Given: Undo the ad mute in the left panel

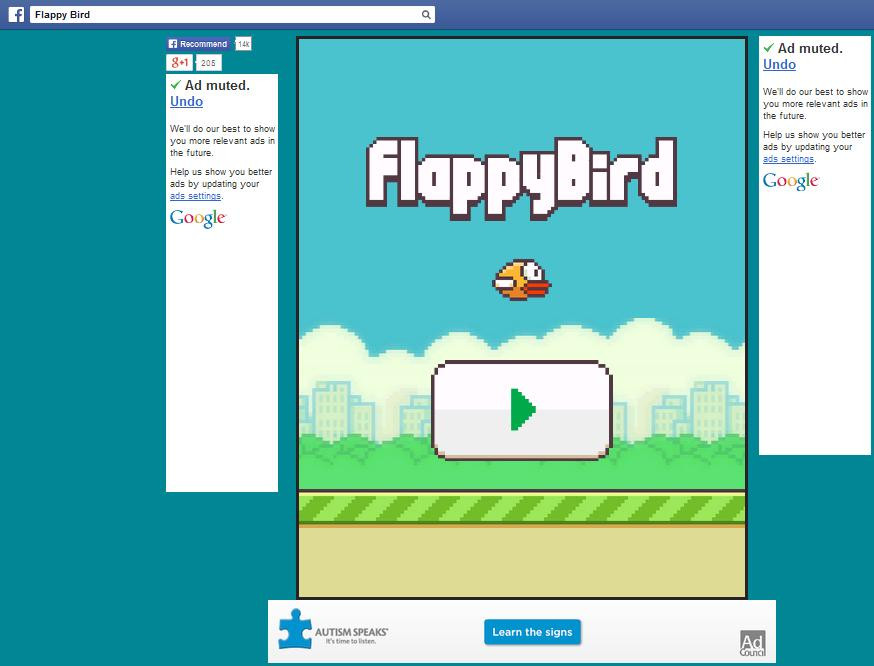Looking at the screenshot, I should click(186, 101).
